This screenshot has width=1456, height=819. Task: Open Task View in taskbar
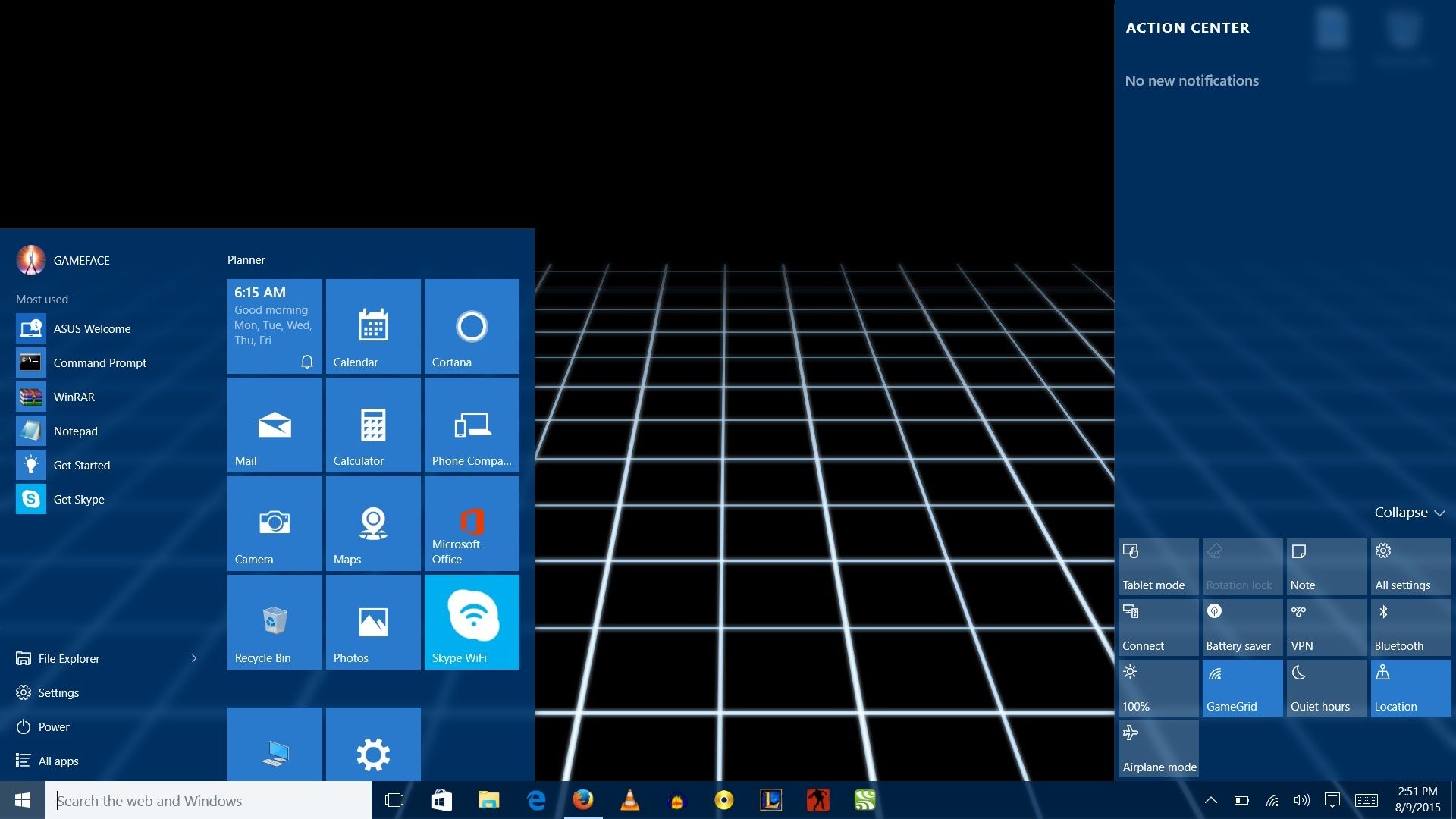tap(394, 800)
